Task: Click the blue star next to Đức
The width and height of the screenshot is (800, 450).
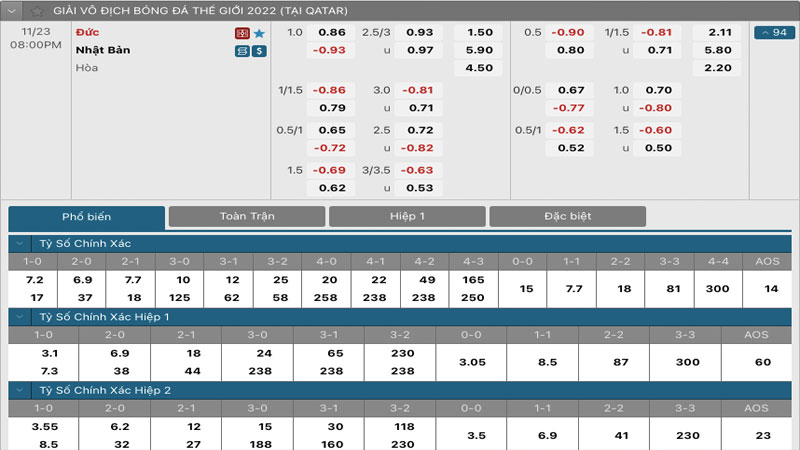Action: (259, 33)
